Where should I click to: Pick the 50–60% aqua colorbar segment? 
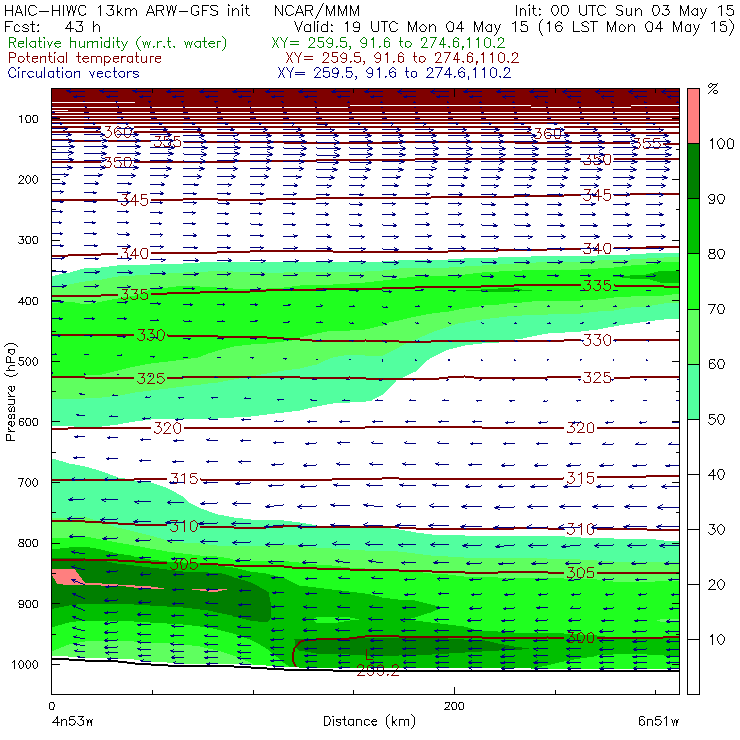click(693, 392)
